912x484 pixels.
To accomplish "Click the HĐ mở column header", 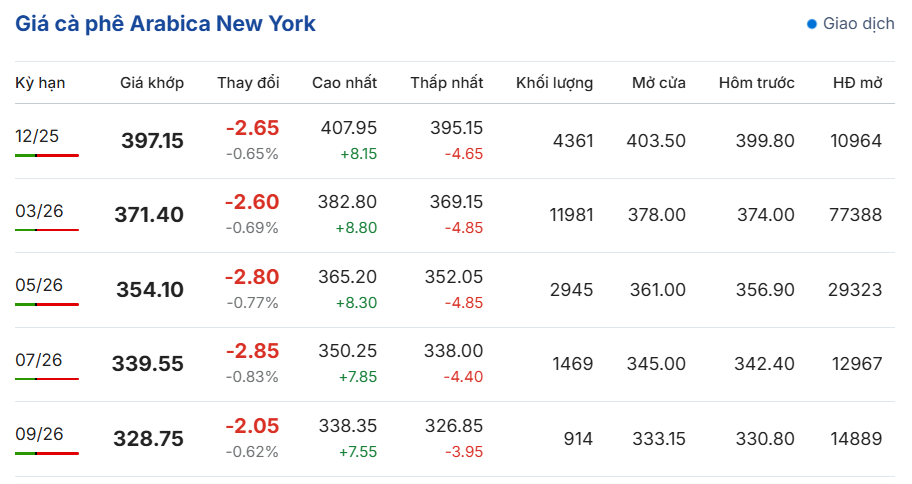I will (x=857, y=83).
